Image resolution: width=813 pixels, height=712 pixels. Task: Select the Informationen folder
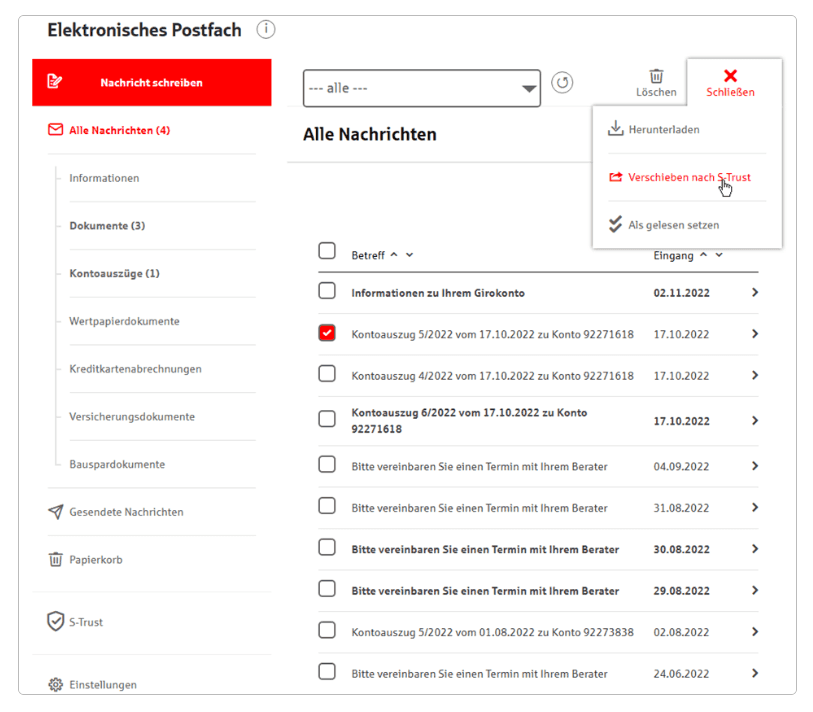tap(104, 178)
